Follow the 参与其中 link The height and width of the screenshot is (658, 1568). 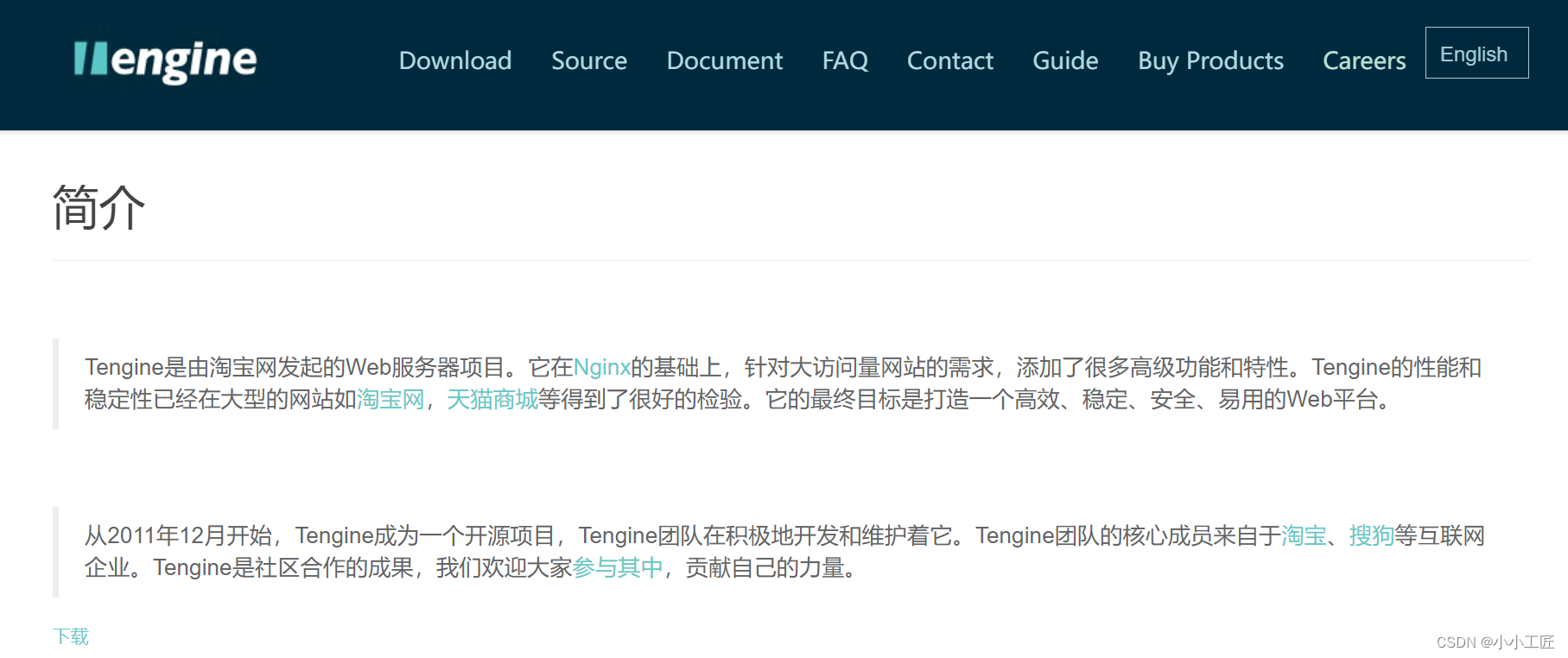pos(618,568)
